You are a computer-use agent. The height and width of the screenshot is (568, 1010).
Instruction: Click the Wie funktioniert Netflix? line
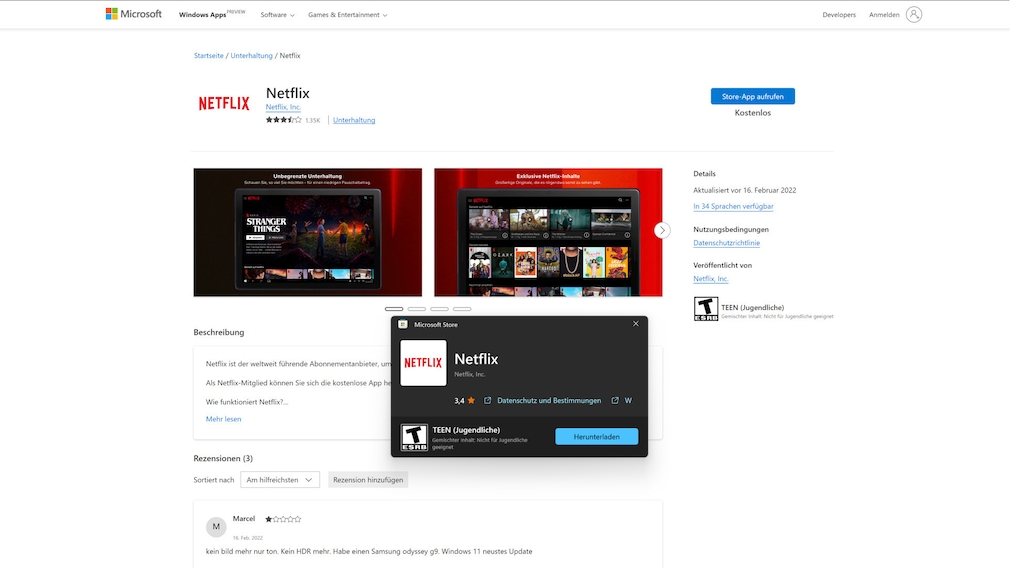pyautogui.click(x=247, y=402)
